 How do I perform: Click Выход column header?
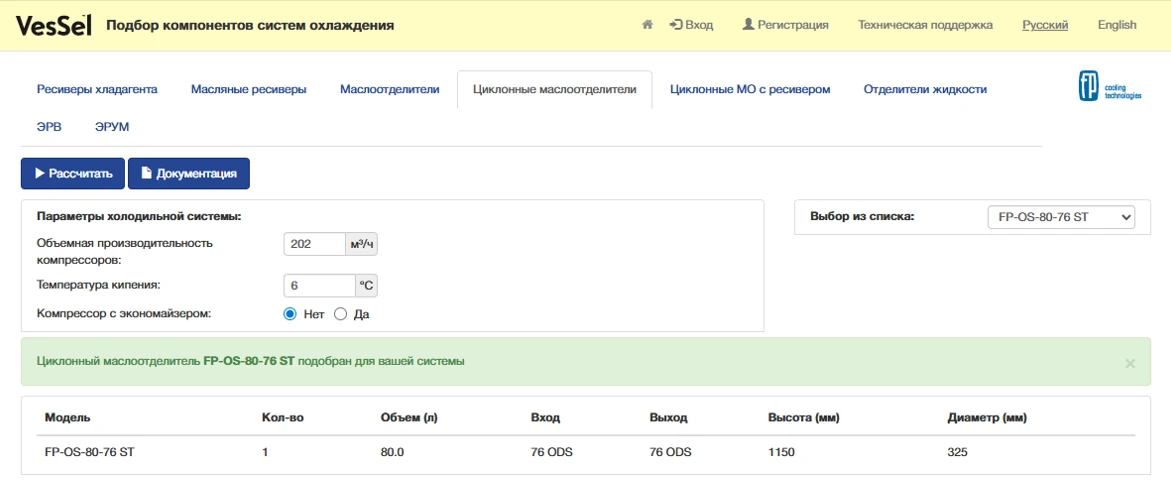668,418
